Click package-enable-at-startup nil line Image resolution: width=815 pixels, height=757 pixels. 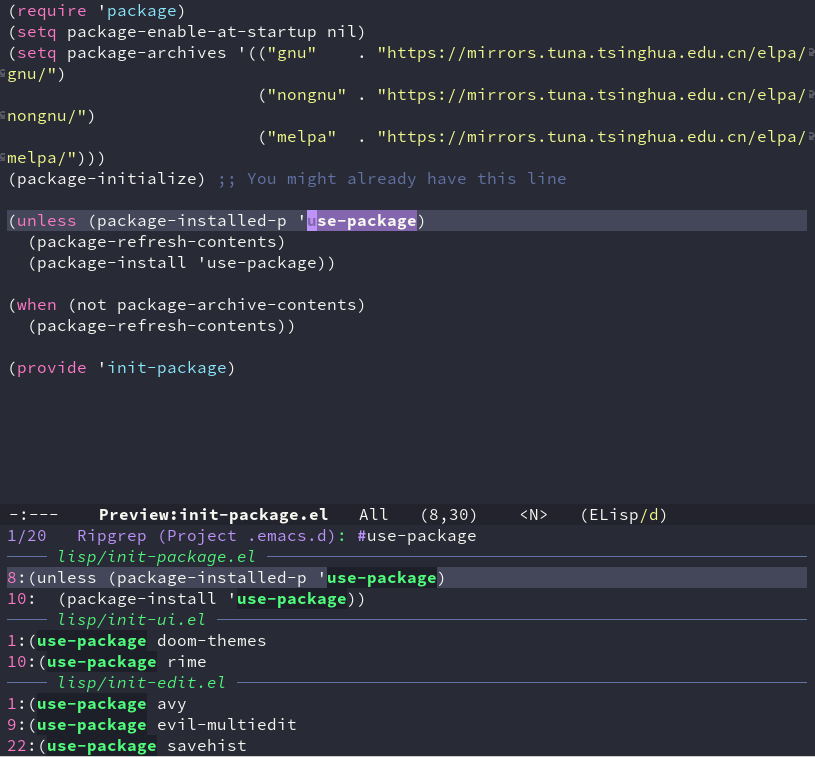point(186,32)
